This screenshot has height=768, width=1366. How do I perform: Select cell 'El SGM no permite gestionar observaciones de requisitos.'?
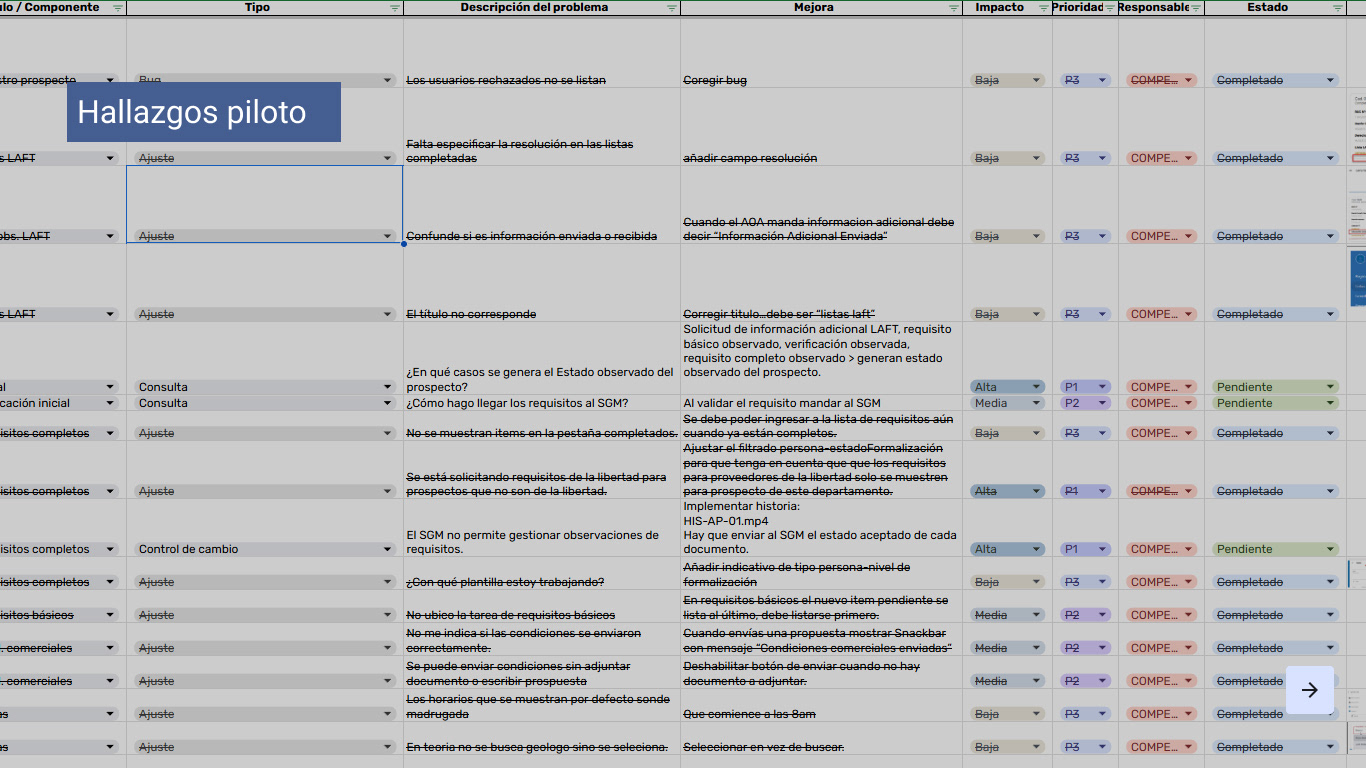542,528
